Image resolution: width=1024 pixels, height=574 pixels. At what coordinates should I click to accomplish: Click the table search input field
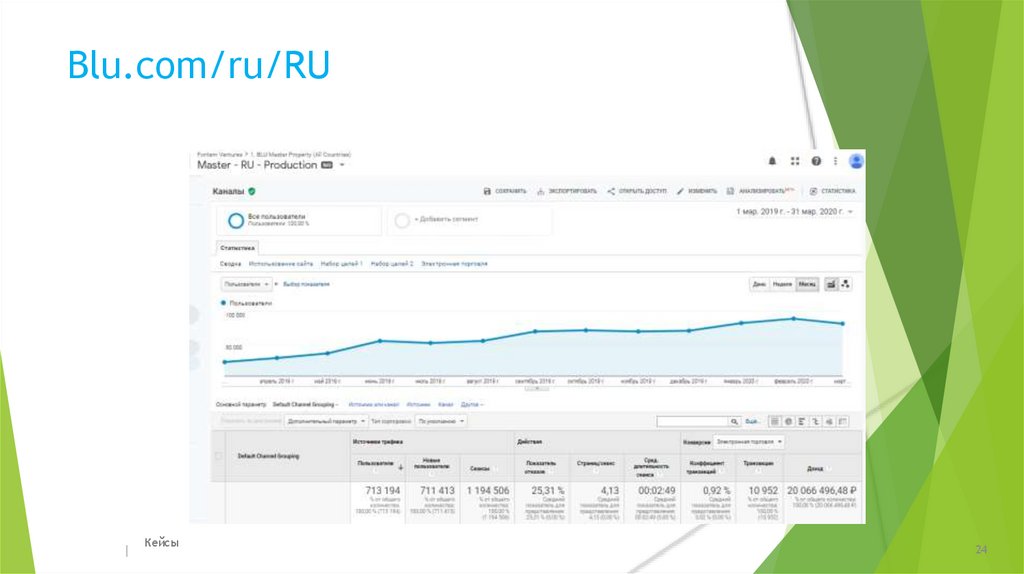tap(692, 422)
